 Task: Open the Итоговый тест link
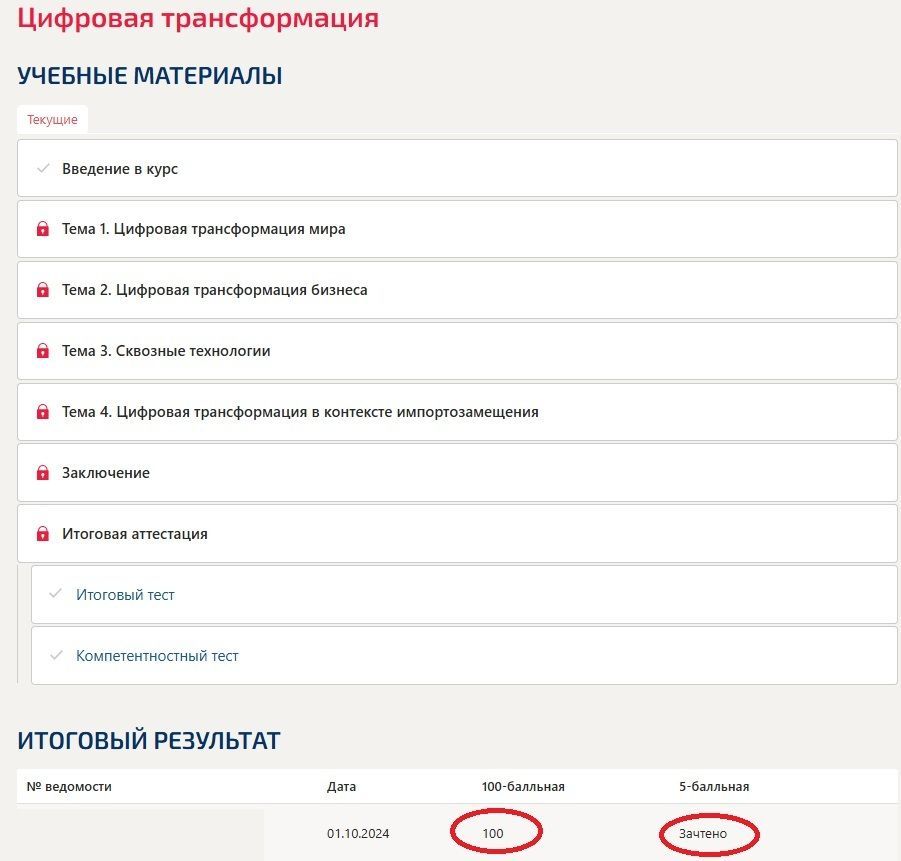coord(125,594)
